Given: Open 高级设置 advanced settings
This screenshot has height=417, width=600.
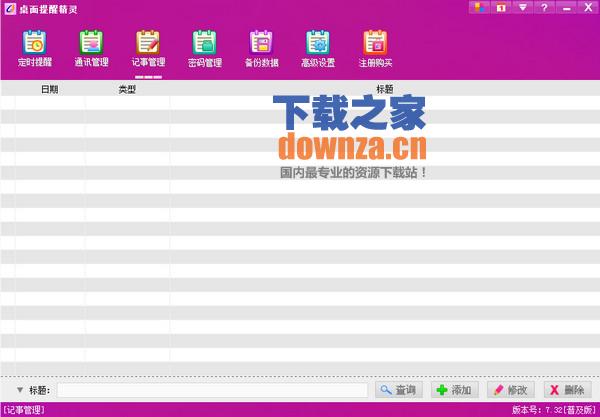Looking at the screenshot, I should [x=318, y=49].
